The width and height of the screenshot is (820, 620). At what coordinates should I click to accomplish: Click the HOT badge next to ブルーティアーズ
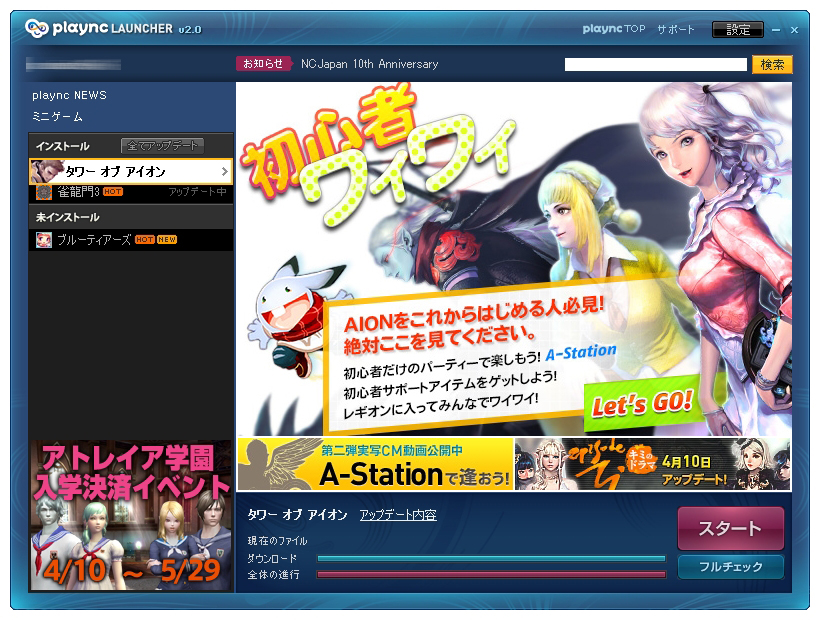[x=145, y=239]
